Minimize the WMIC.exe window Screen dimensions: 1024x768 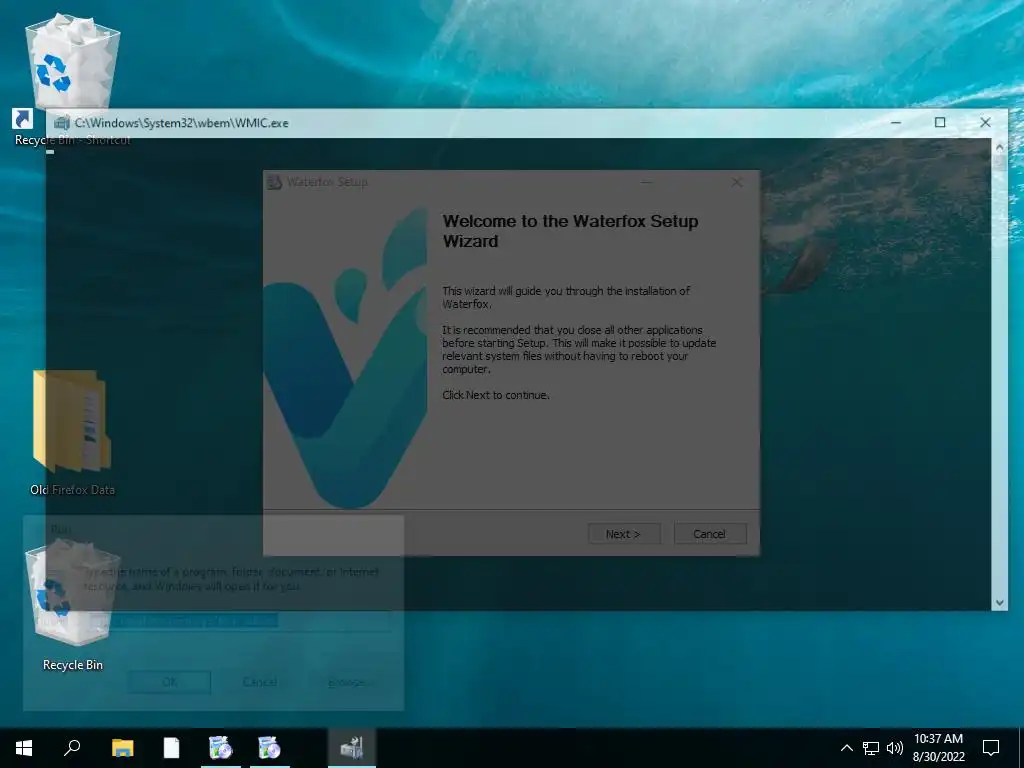click(x=896, y=123)
